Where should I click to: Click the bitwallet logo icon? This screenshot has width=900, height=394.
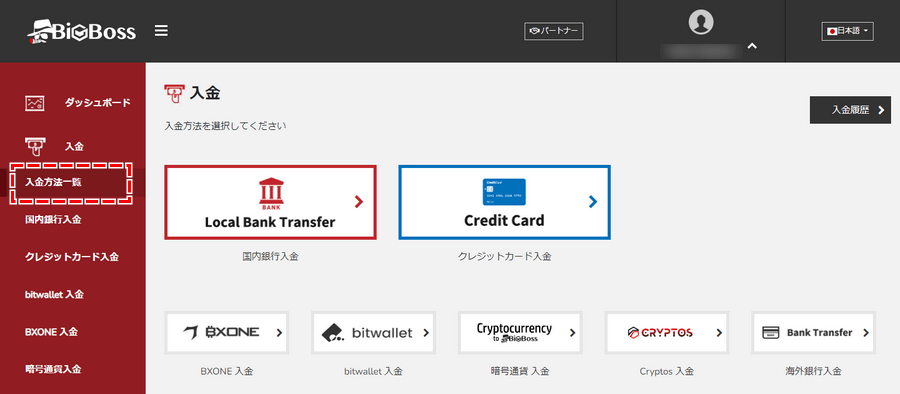click(333, 333)
